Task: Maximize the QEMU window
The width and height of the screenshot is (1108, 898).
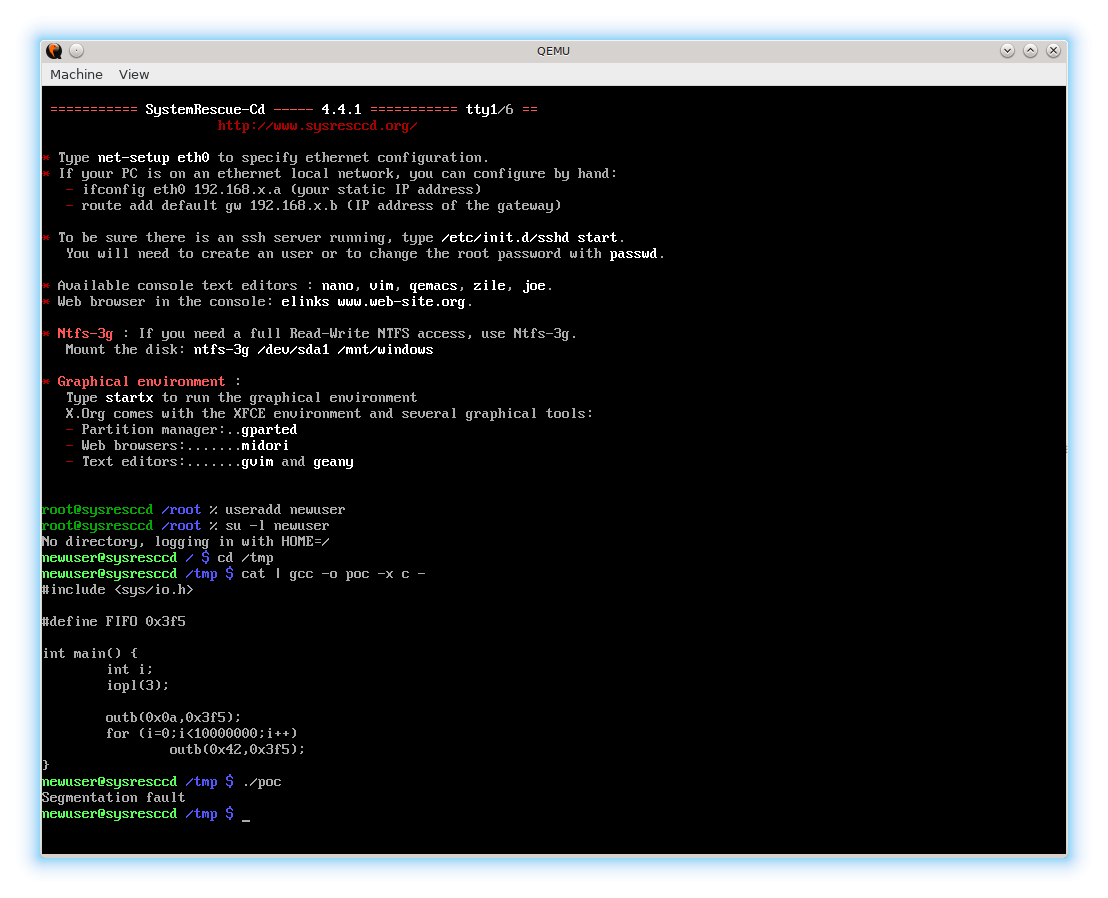Action: (x=1030, y=51)
